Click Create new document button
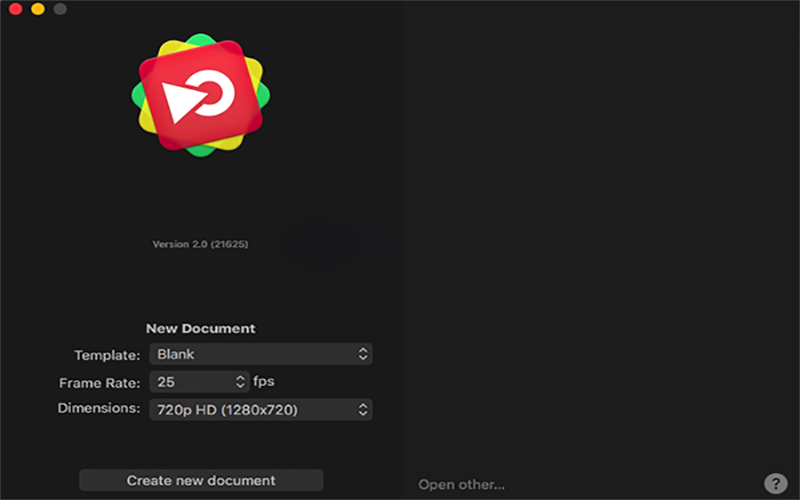The width and height of the screenshot is (800, 500). coord(201,480)
